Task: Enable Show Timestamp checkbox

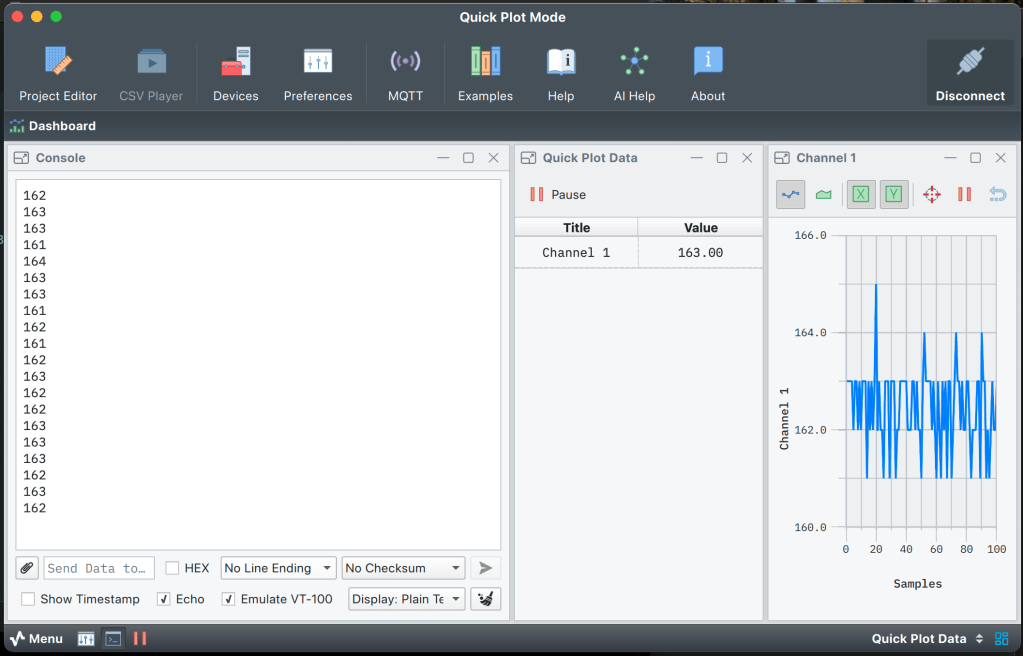Action: (29, 599)
